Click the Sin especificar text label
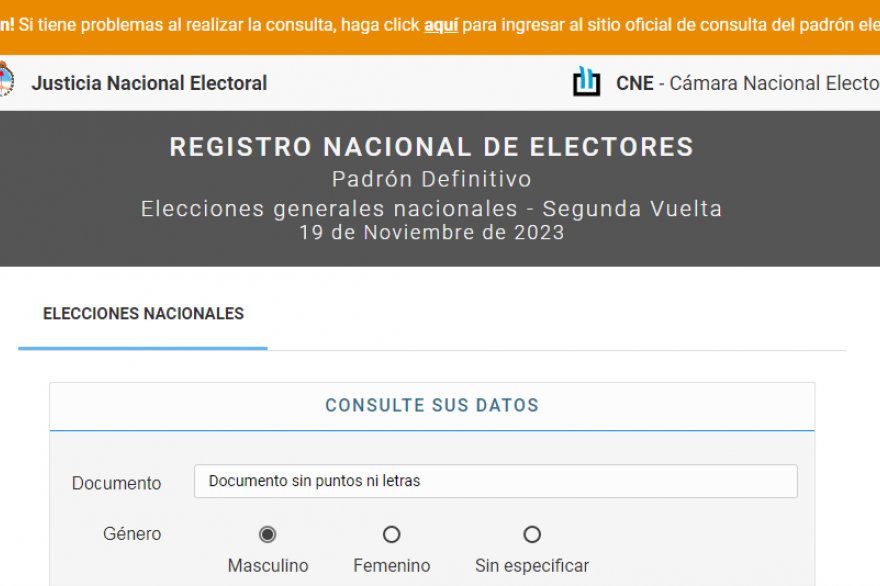This screenshot has height=586, width=880. tap(532, 566)
